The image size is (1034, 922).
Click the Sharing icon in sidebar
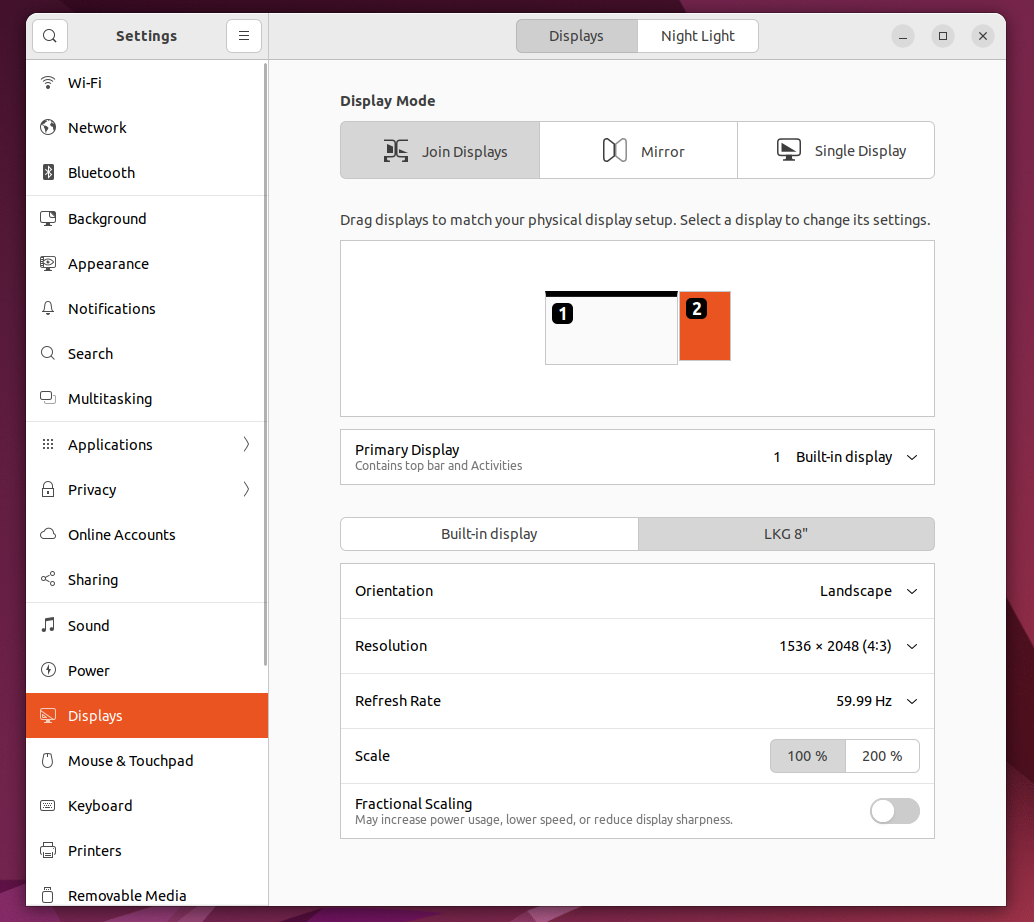tap(47, 579)
